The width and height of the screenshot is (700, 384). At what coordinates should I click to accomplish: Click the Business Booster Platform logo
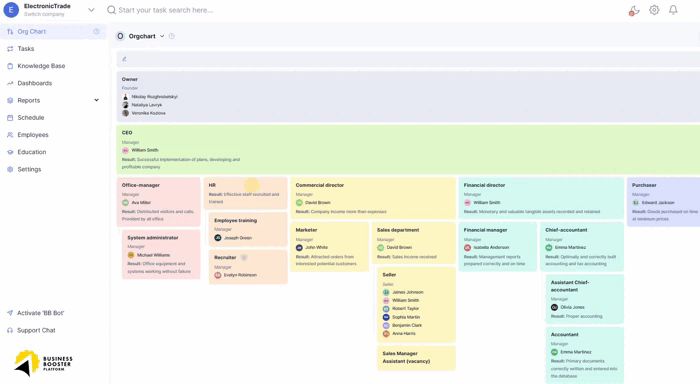tap(43, 363)
